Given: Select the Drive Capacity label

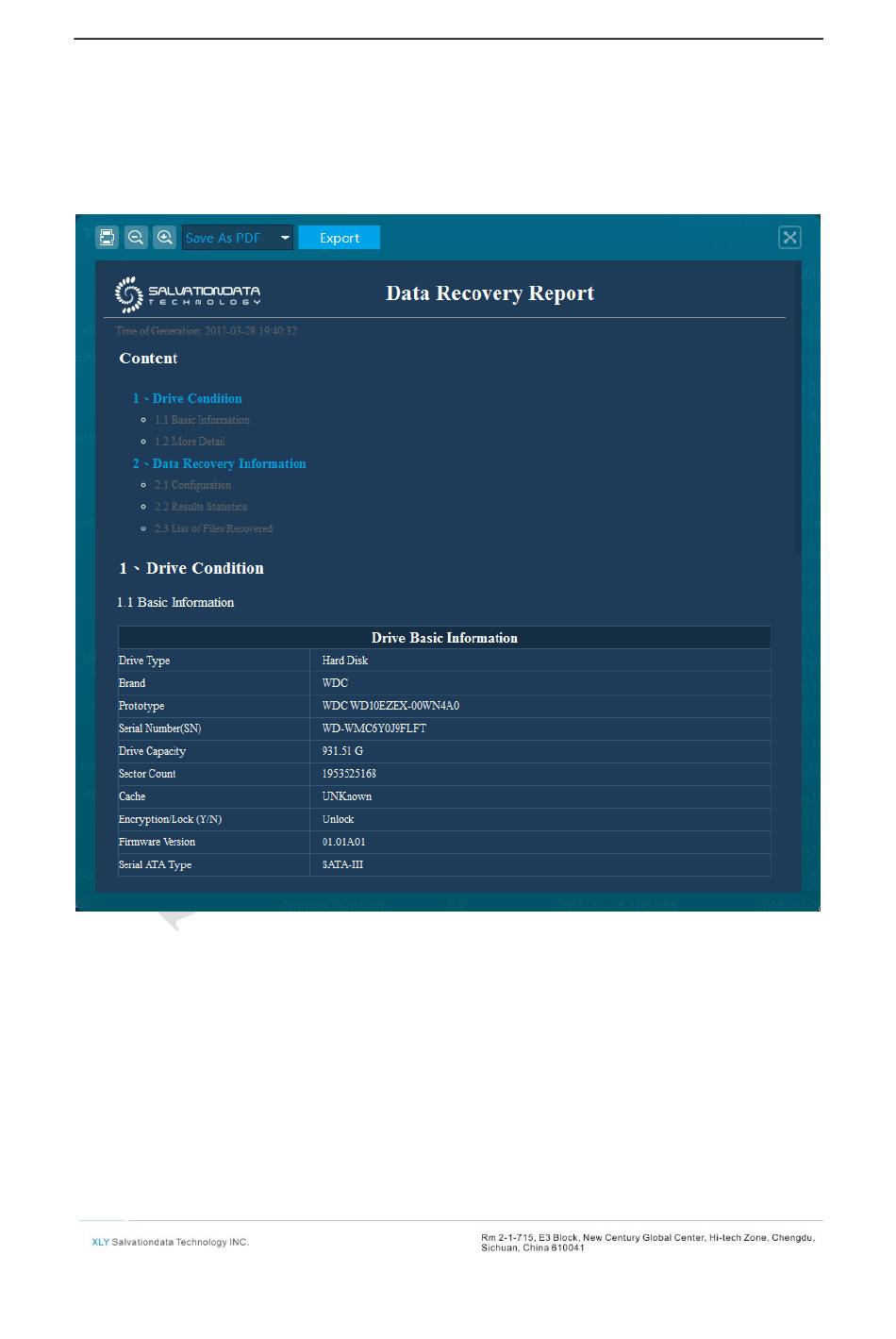Looking at the screenshot, I should click(152, 751).
